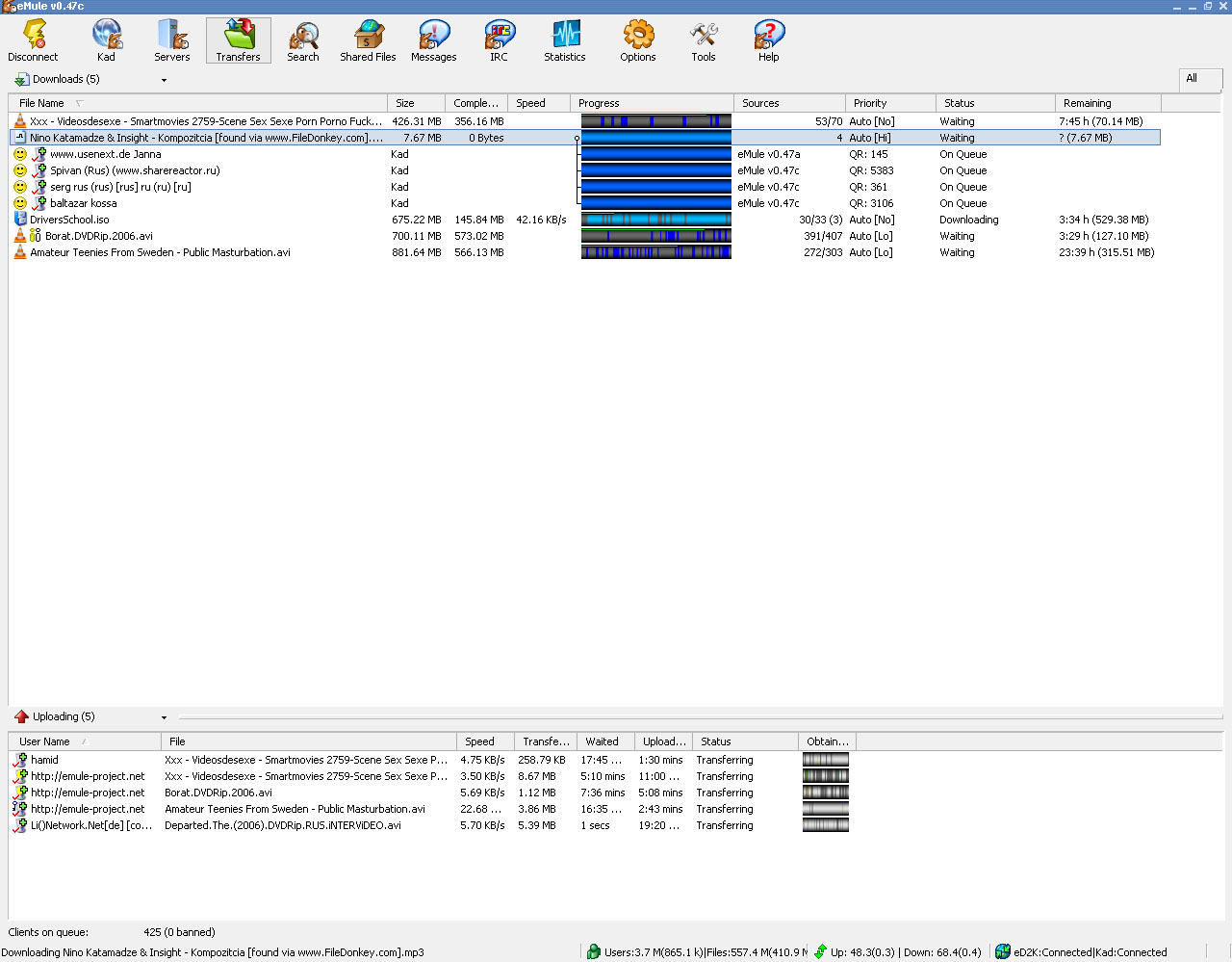Select the Nino Katamadze & Insight download row
The height and width of the screenshot is (962, 1232).
pos(585,138)
